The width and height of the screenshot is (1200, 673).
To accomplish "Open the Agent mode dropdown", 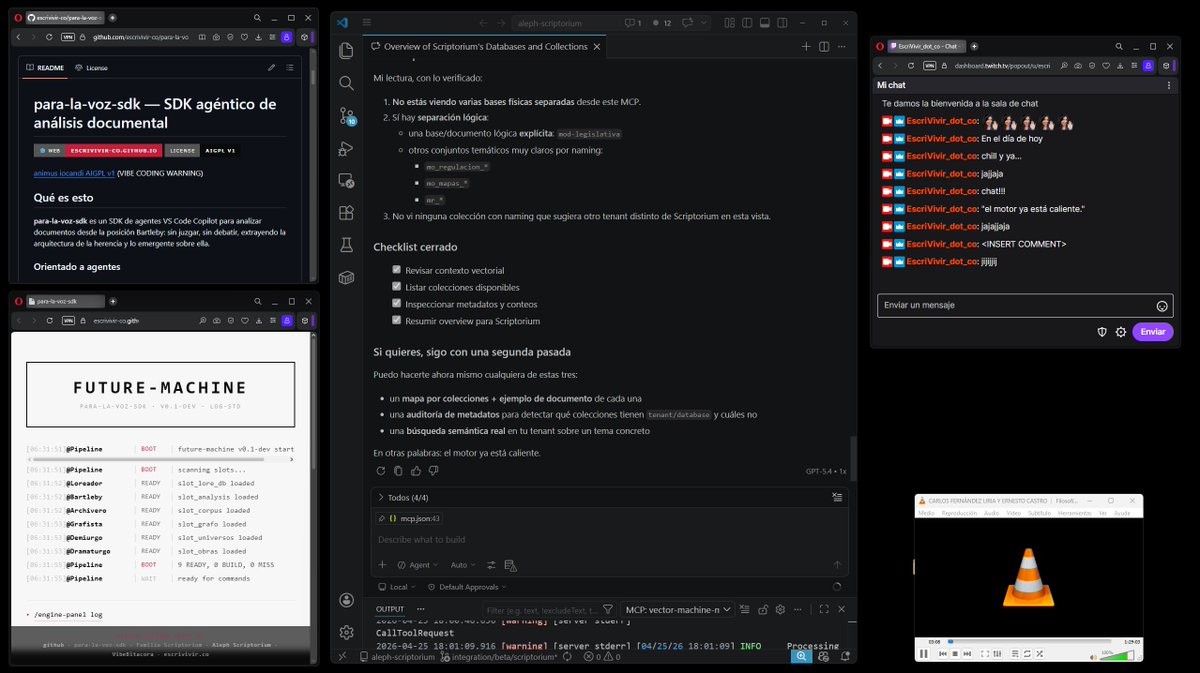I will [417, 565].
